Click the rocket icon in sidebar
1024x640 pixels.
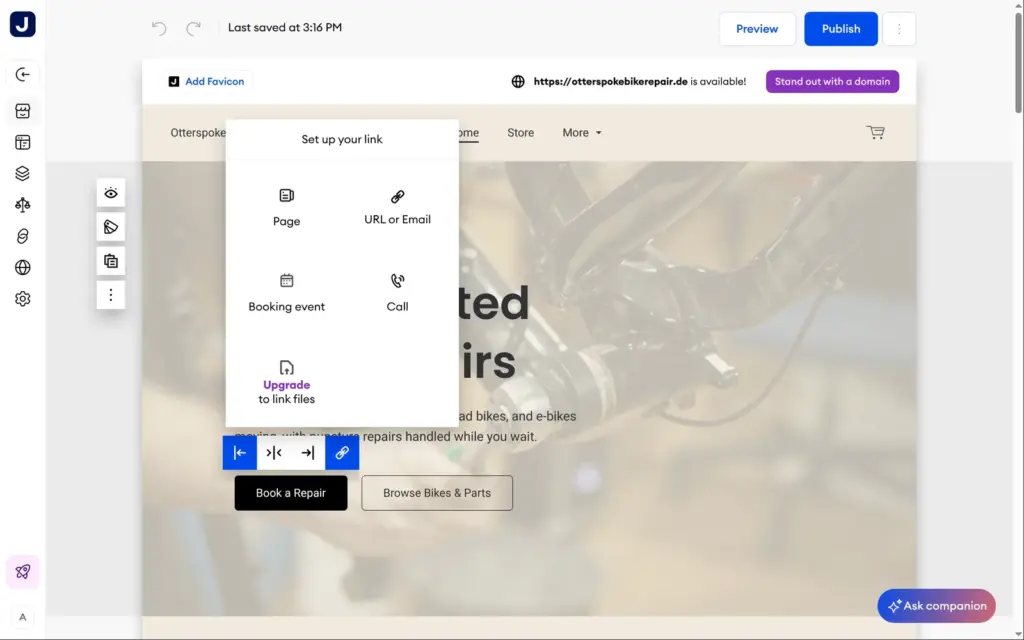tap(22, 572)
